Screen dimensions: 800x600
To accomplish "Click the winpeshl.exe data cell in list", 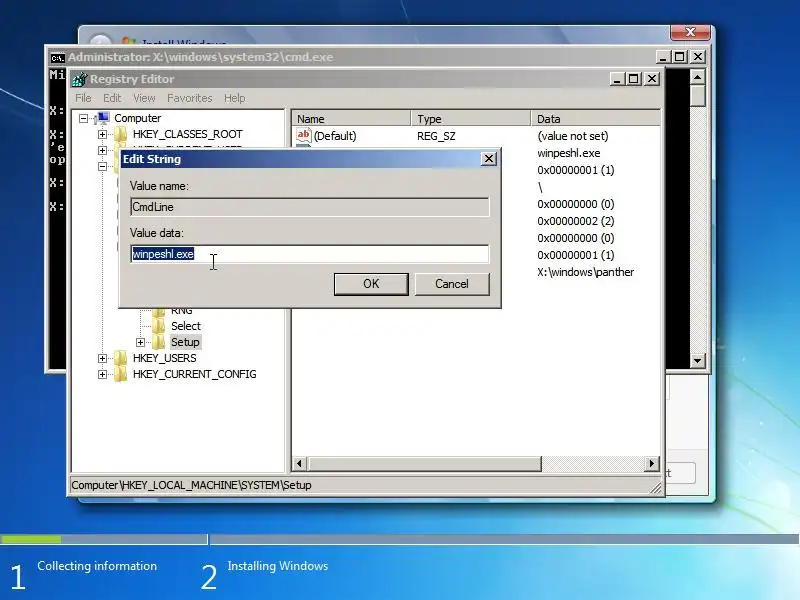I will click(568, 153).
